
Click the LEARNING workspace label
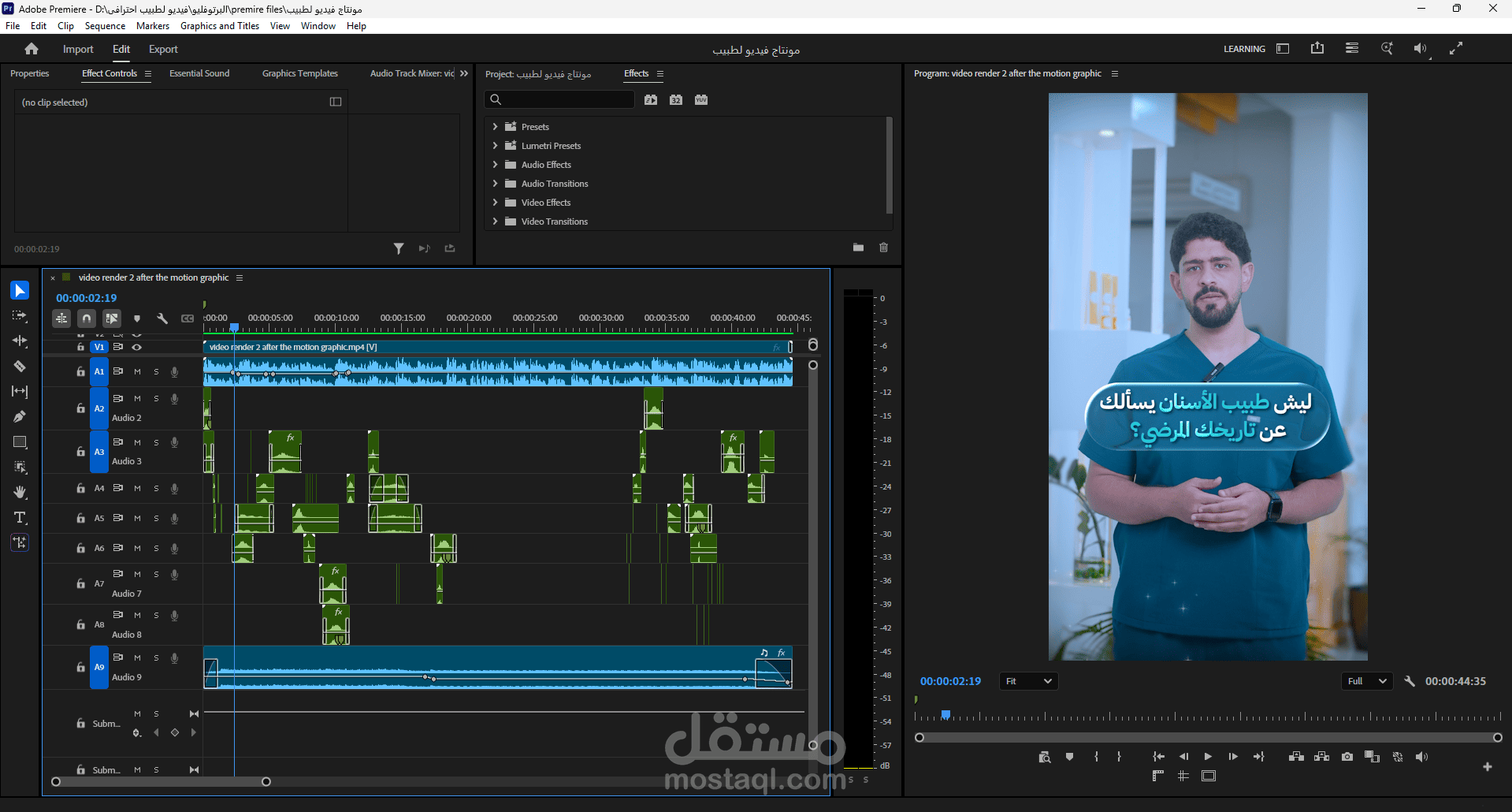[1244, 49]
